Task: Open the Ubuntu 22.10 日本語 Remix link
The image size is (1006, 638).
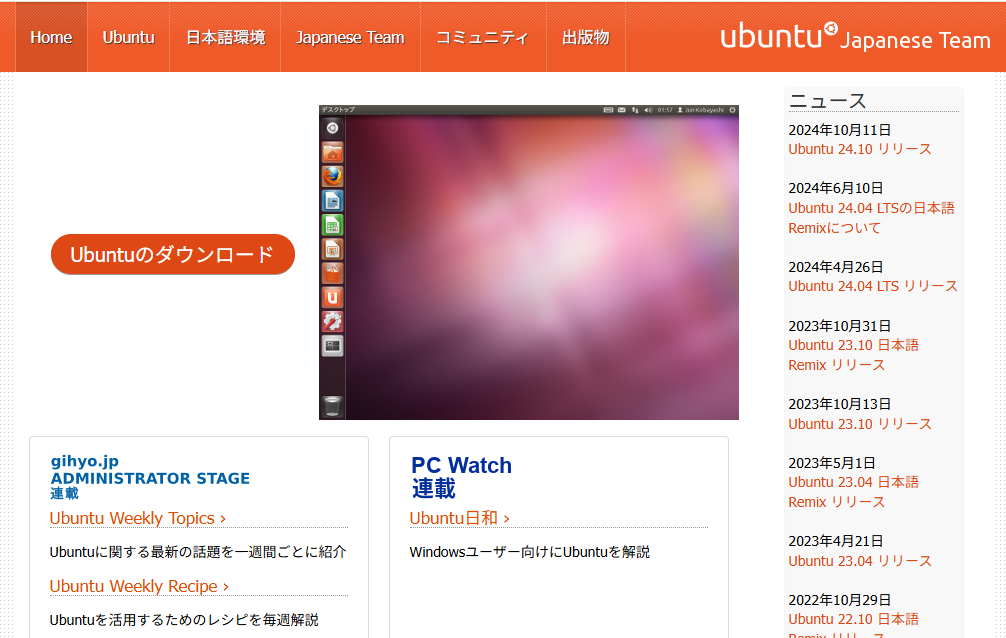Action: 853,624
